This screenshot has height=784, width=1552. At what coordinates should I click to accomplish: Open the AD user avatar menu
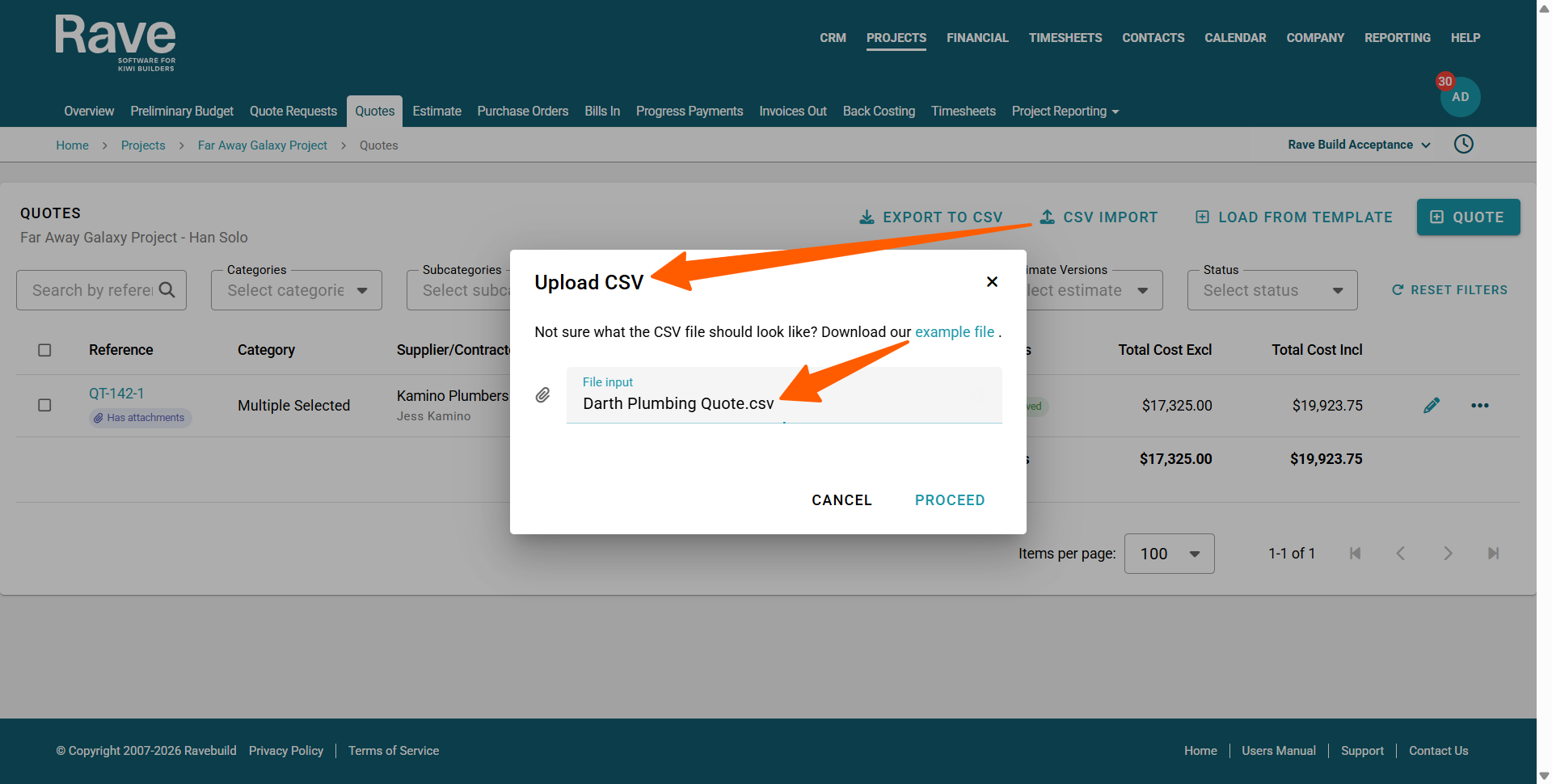(x=1460, y=97)
